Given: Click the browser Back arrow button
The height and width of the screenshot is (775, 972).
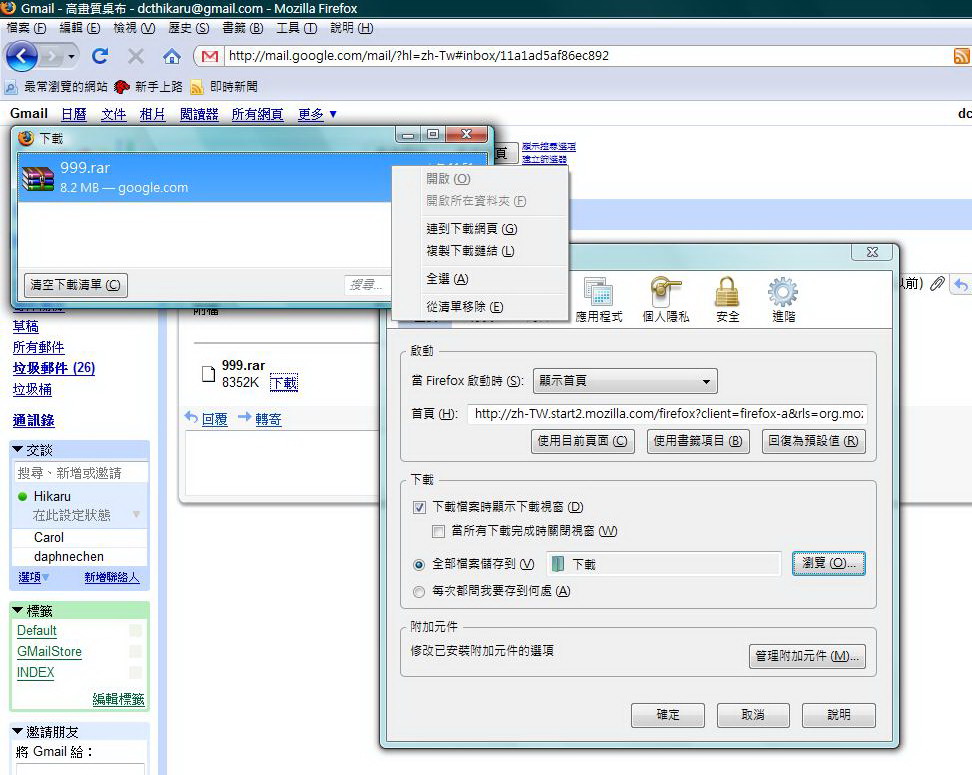Looking at the screenshot, I should click(22, 56).
